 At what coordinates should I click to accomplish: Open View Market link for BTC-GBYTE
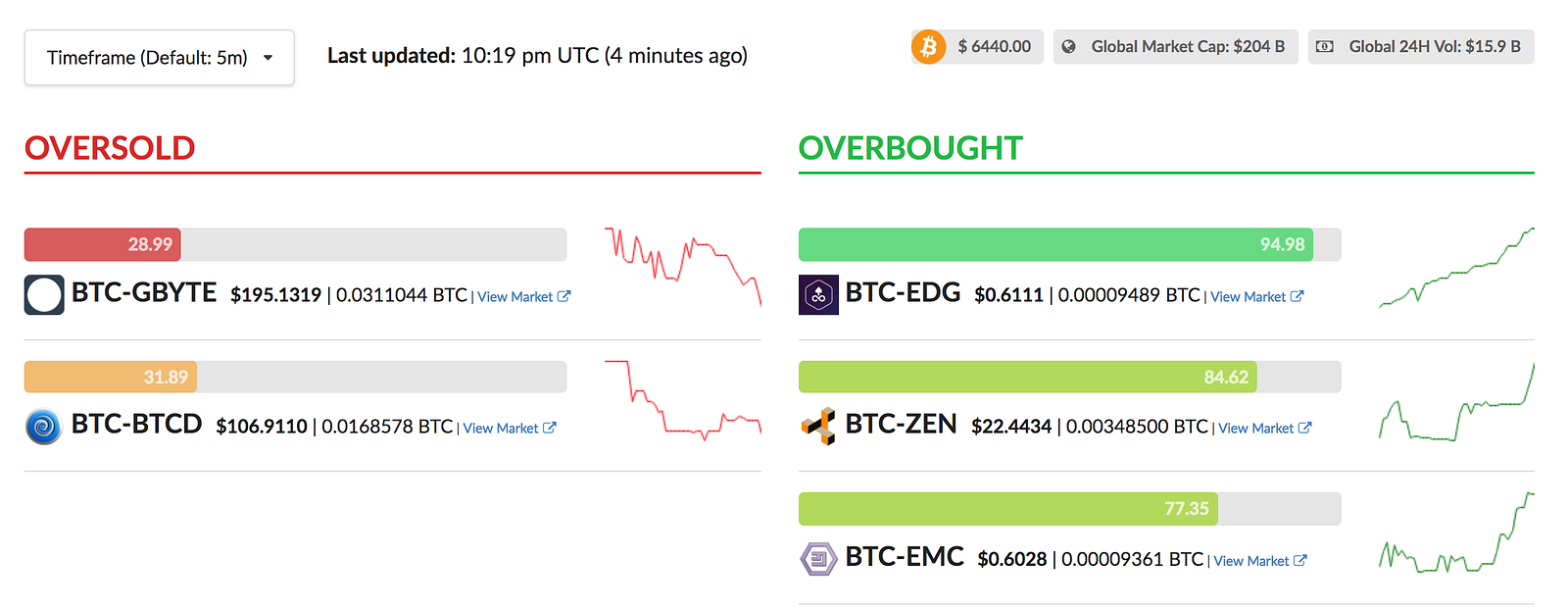coord(523,296)
